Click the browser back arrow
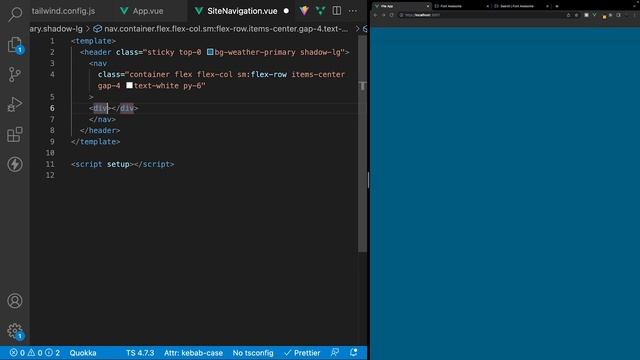Image resolution: width=640 pixels, height=360 pixels. 376,15
